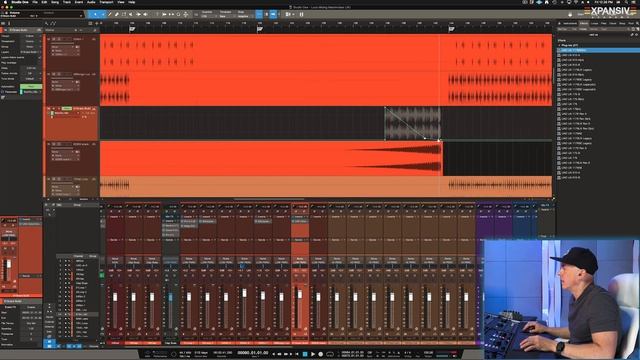
Task: Click the Record button in the transport
Action: tap(321, 354)
